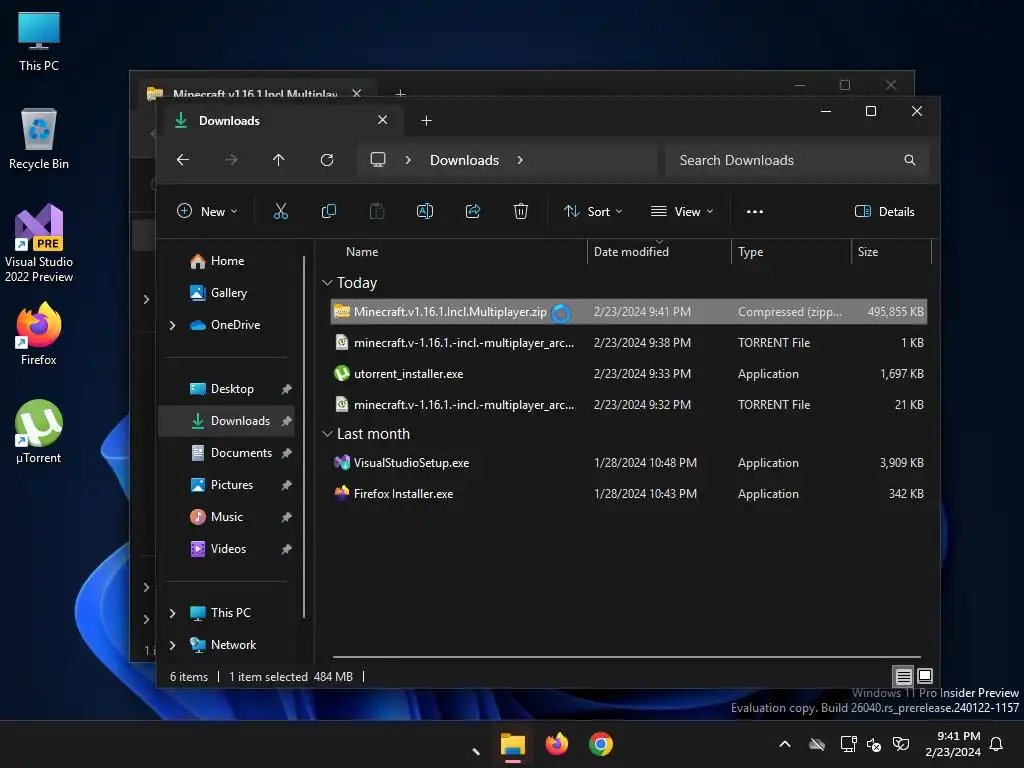This screenshot has width=1024, height=768.
Task: Click the Copy icon in toolbar
Action: [x=329, y=211]
